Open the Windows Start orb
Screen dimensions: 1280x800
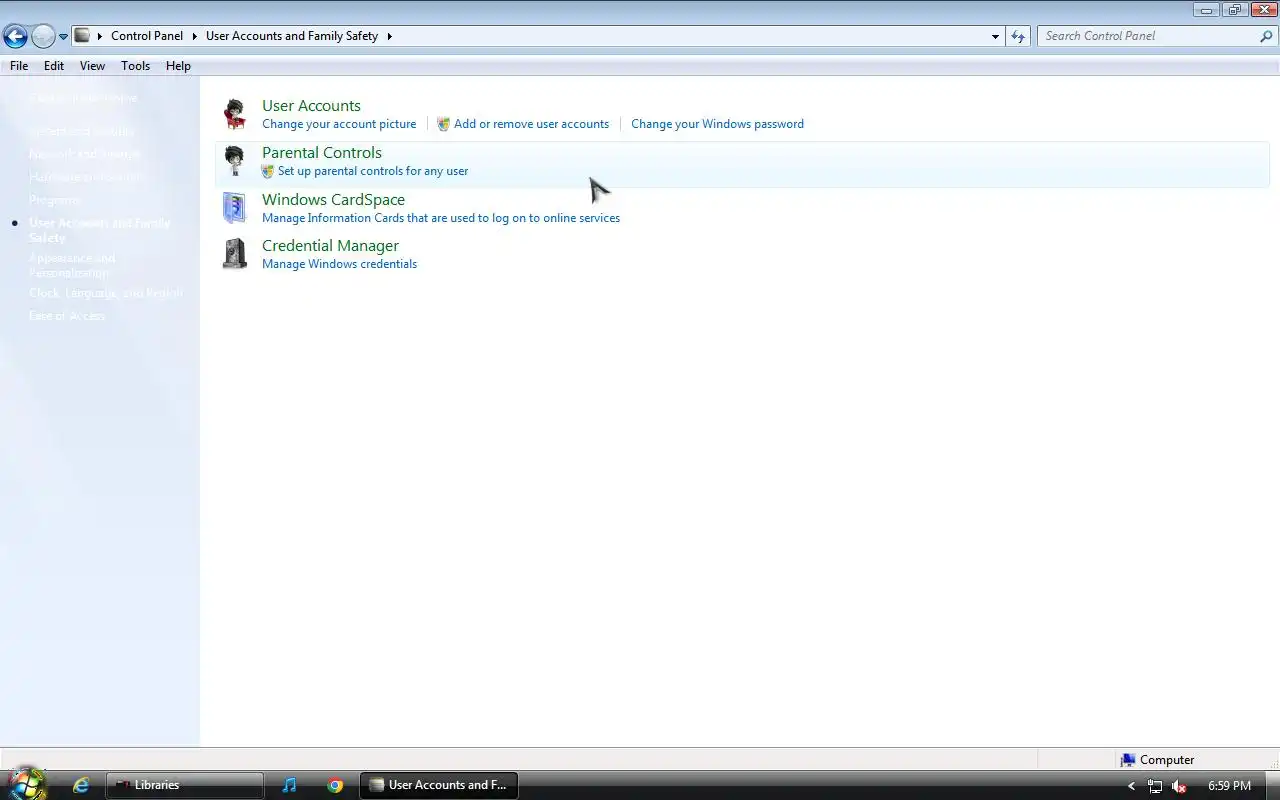(26, 784)
